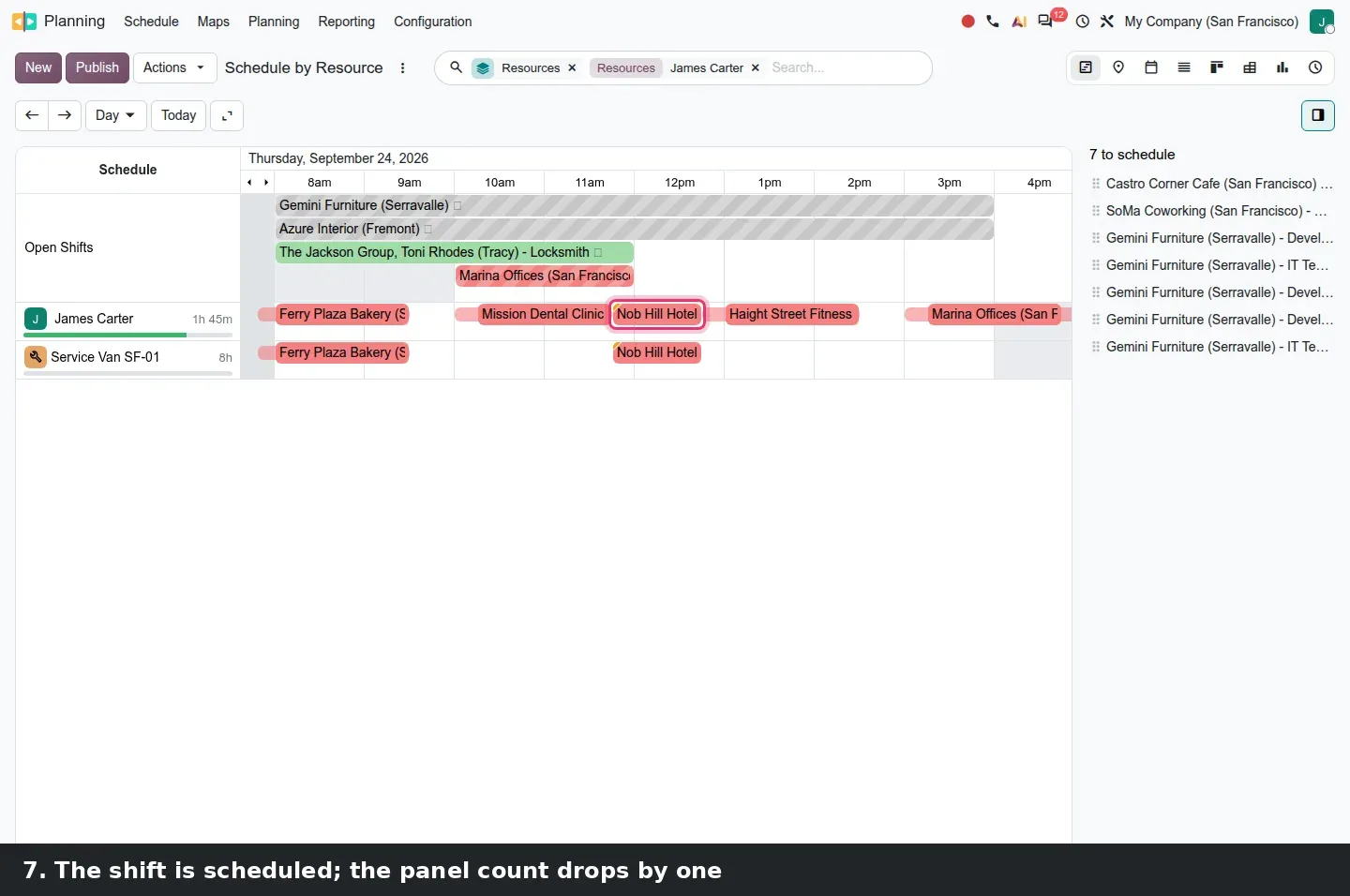Open the Azure Interior (Fremont) open shift
Viewport: 1350px width, 896px height.
635,229
